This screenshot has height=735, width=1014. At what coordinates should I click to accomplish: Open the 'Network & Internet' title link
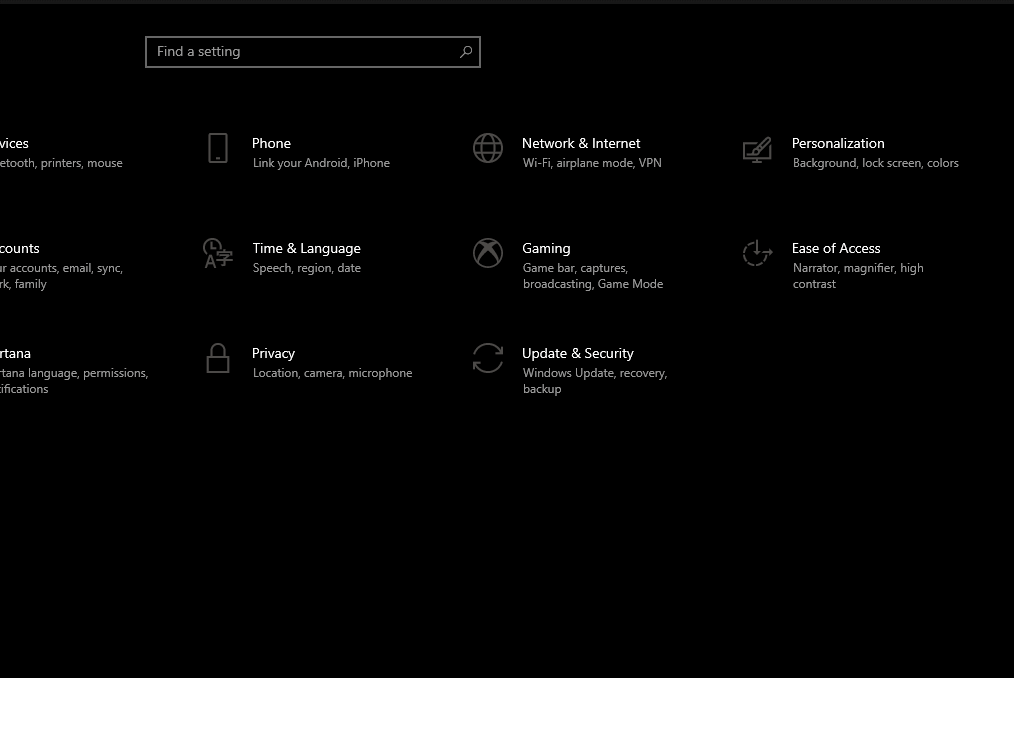point(581,143)
